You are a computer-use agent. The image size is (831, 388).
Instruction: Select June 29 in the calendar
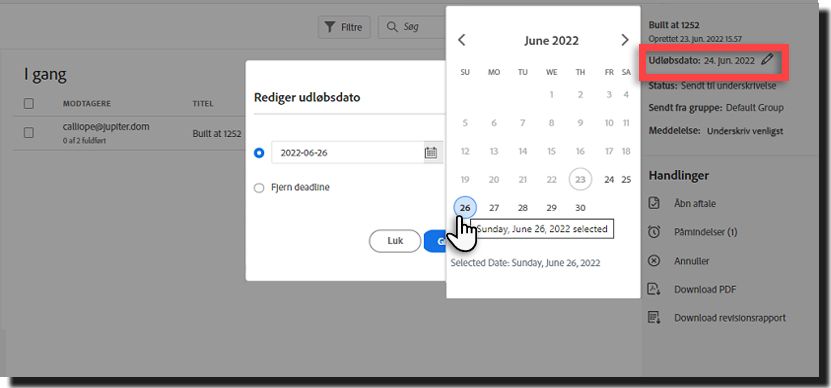coord(552,208)
